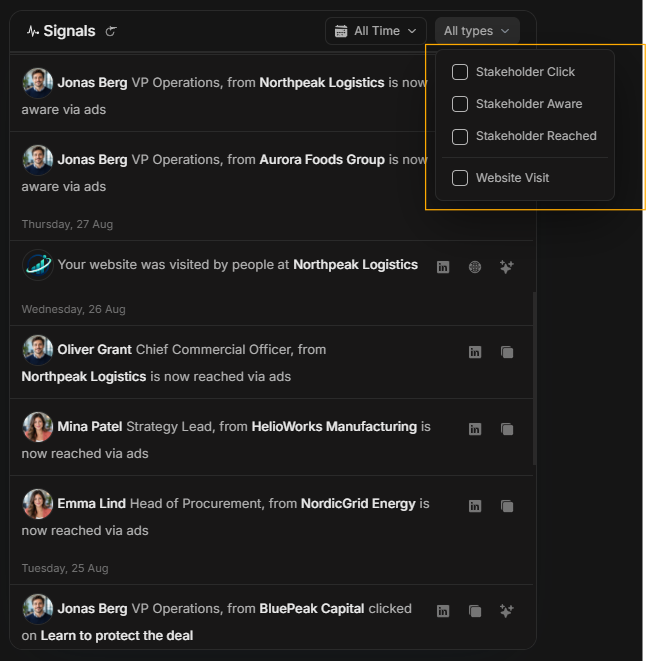Click Jonas Berg avatar in Aurora Foods Group row

(38, 160)
